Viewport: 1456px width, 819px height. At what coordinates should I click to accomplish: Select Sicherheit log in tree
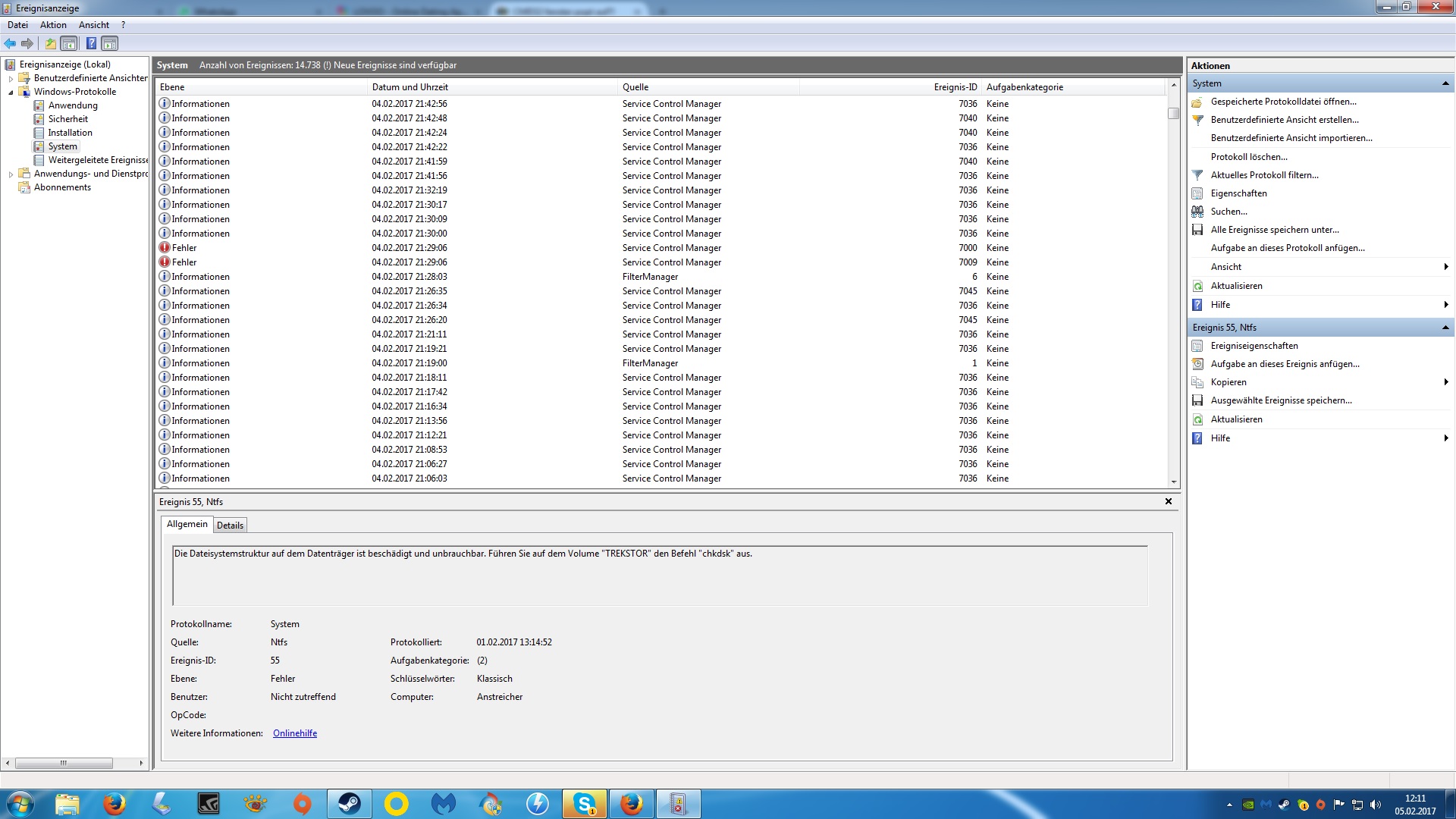click(67, 119)
